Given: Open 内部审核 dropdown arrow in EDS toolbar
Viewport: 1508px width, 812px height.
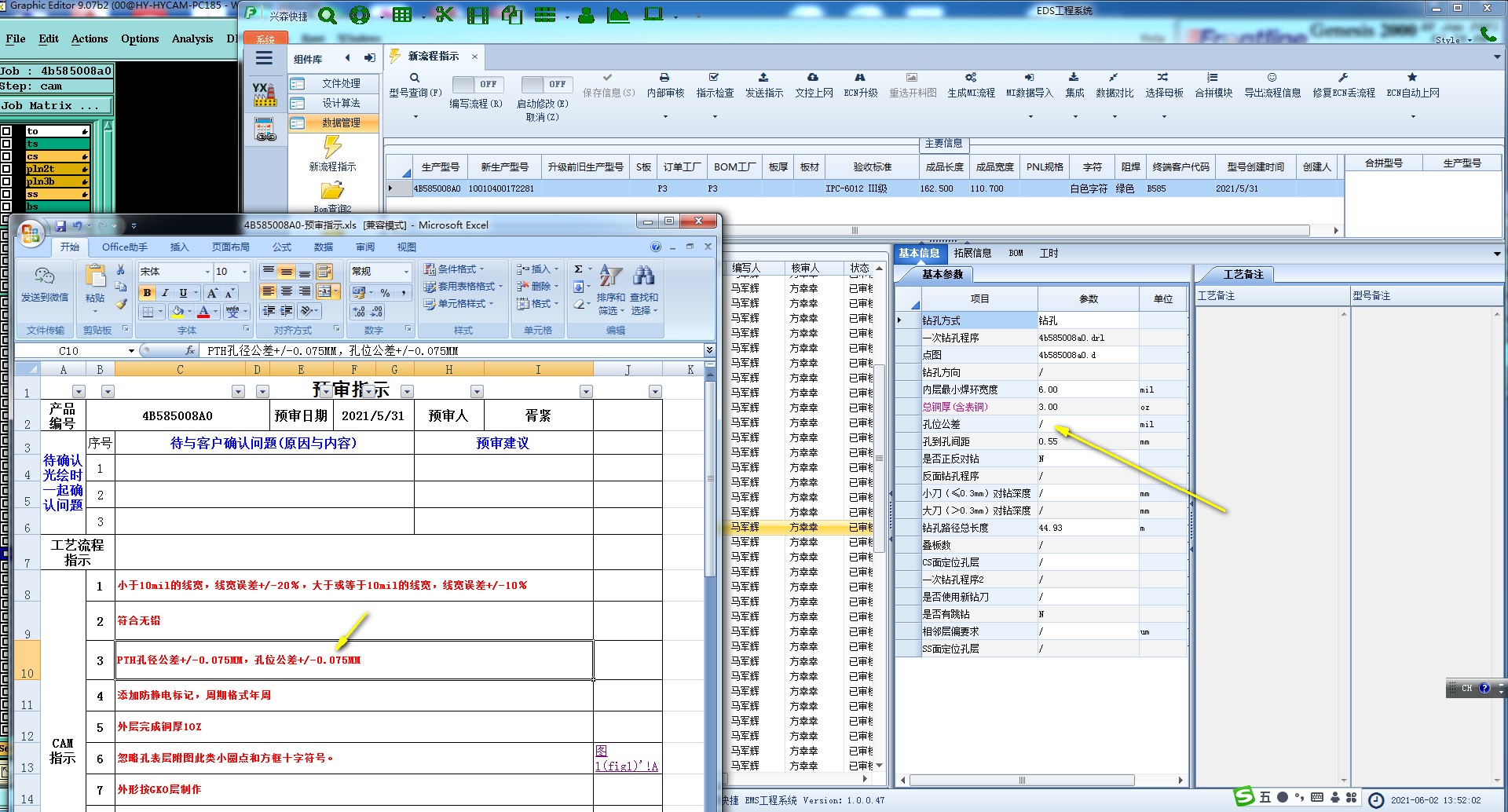Looking at the screenshot, I should 664,117.
